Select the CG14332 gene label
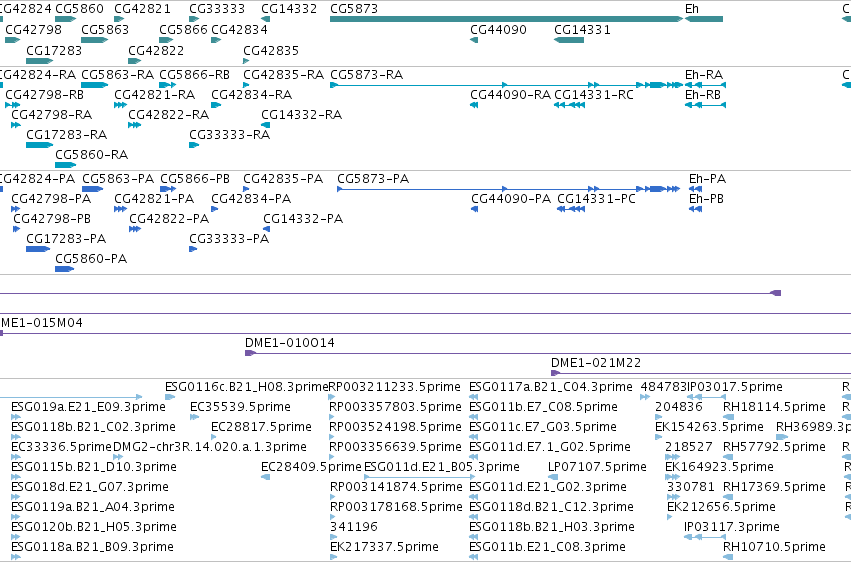 point(289,9)
